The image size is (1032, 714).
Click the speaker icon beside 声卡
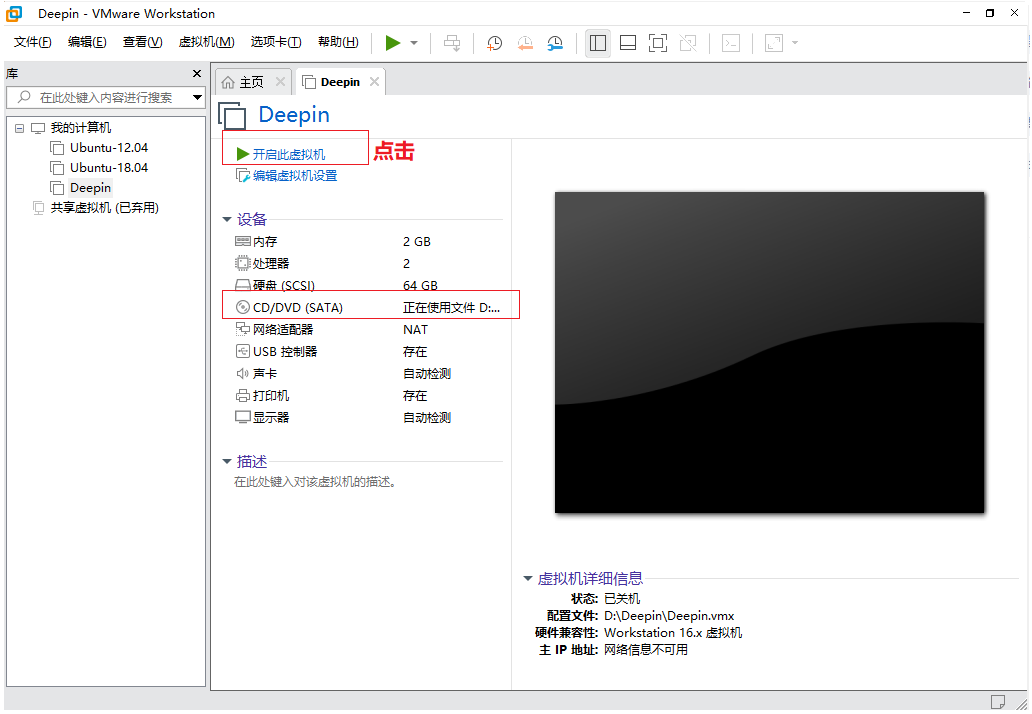[x=243, y=374]
